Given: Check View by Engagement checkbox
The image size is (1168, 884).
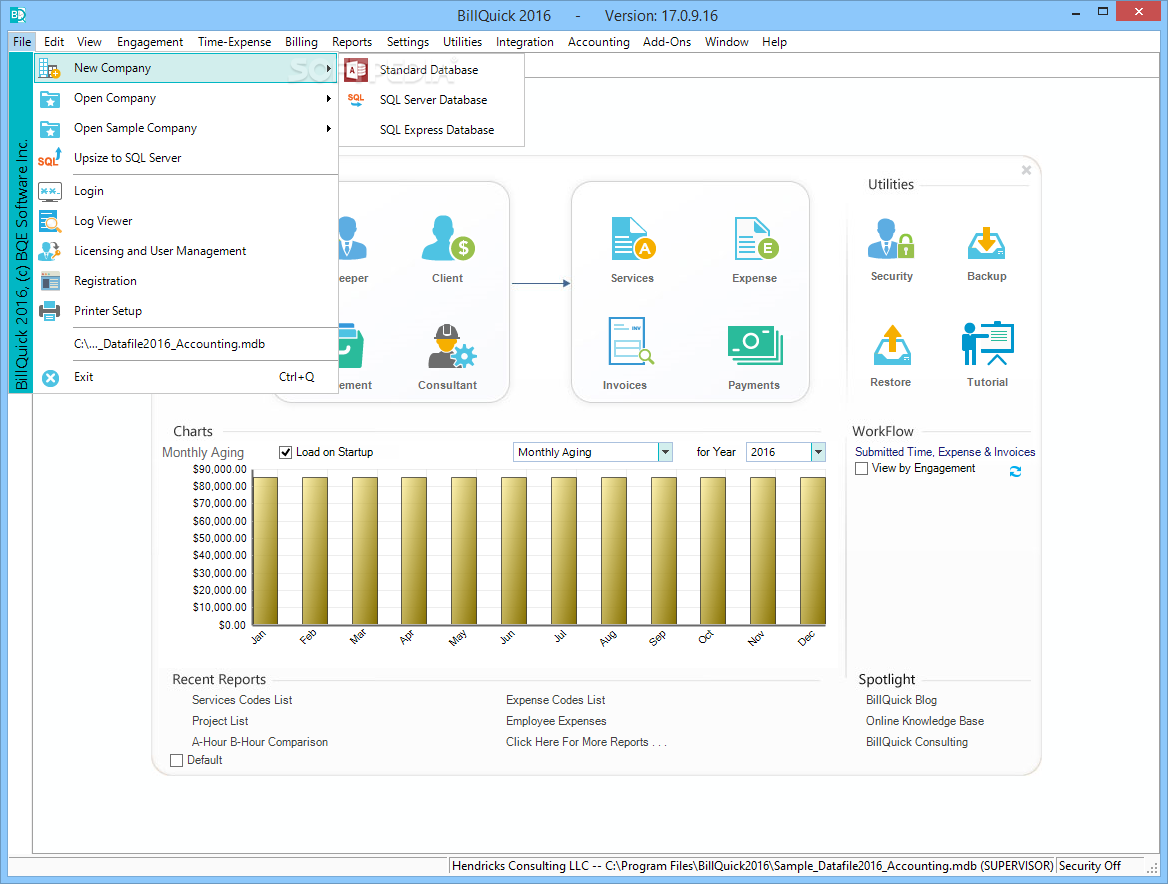Looking at the screenshot, I should (x=862, y=468).
